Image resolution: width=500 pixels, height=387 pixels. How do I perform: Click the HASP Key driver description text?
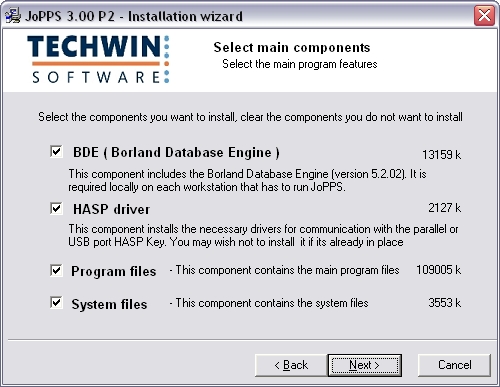coord(263,235)
